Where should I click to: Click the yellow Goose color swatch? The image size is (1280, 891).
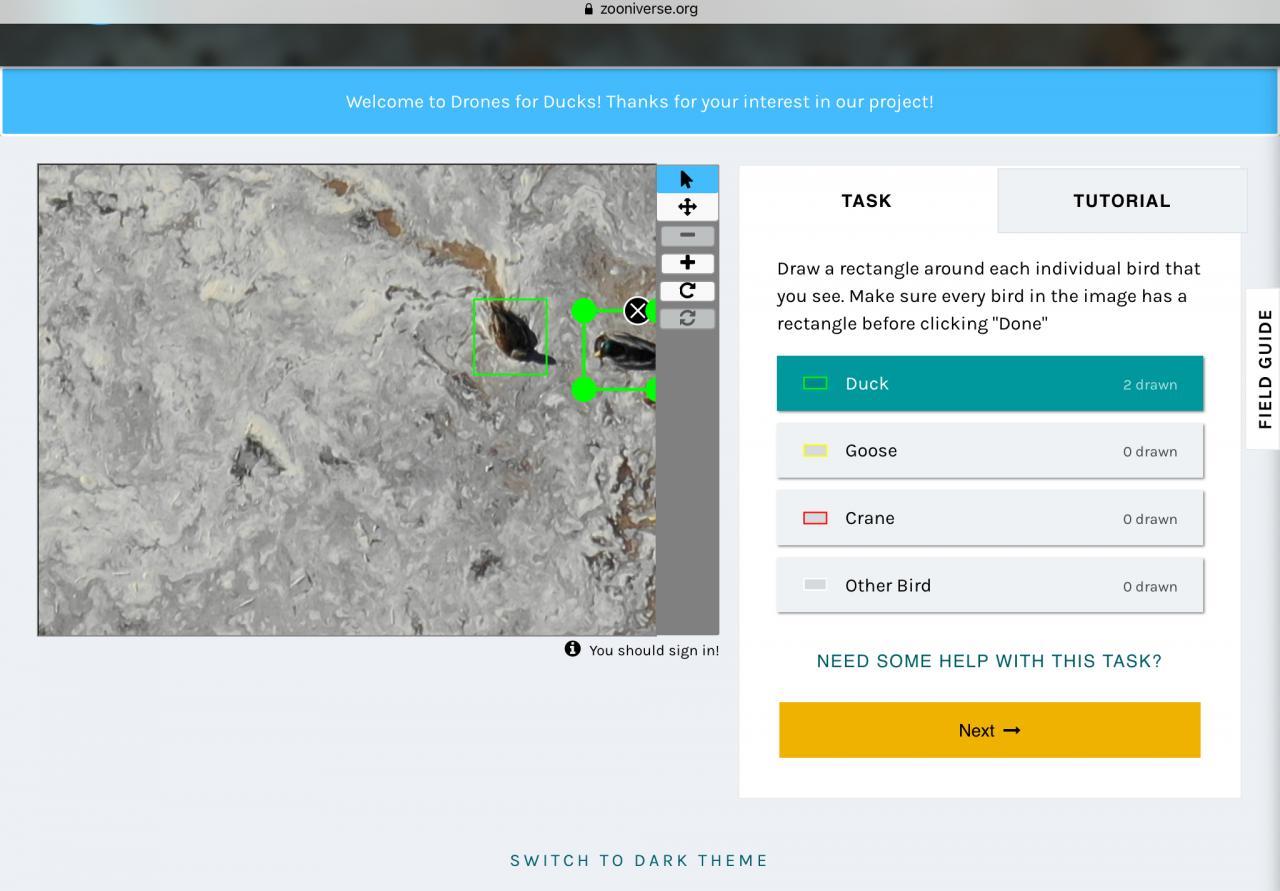(815, 451)
